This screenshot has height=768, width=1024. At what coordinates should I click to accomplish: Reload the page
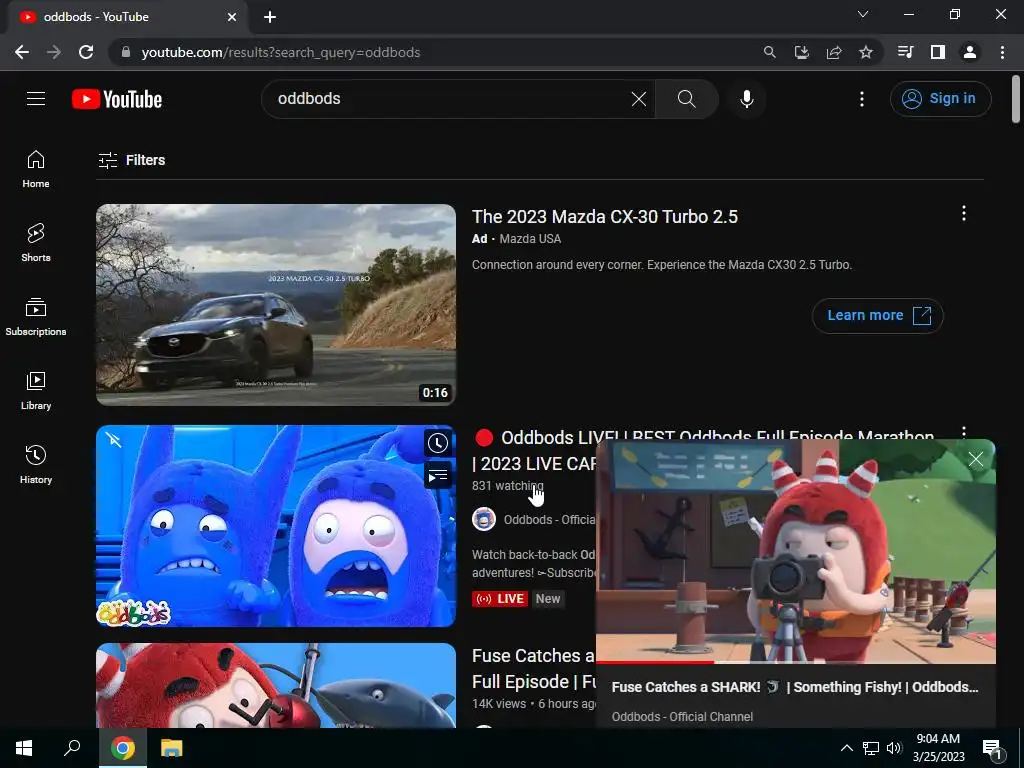click(x=86, y=52)
